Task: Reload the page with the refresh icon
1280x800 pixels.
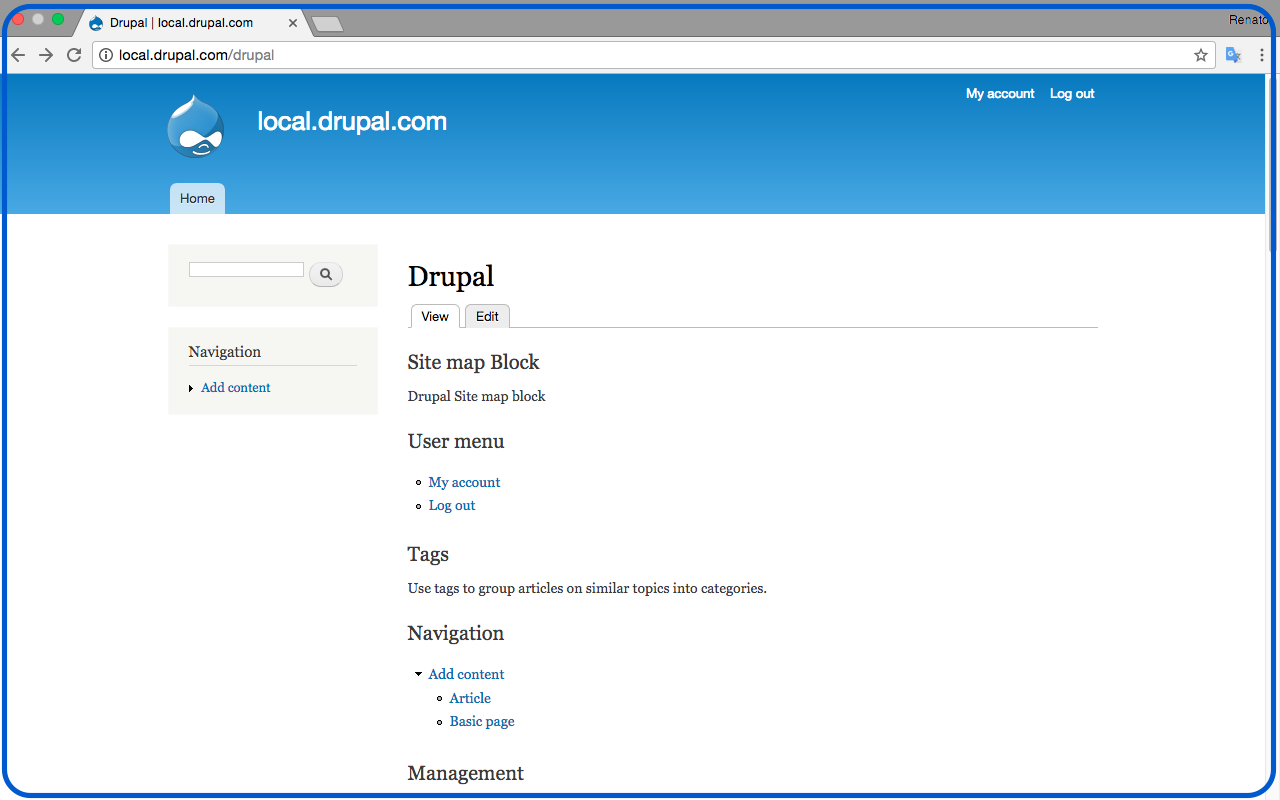Action: [74, 55]
